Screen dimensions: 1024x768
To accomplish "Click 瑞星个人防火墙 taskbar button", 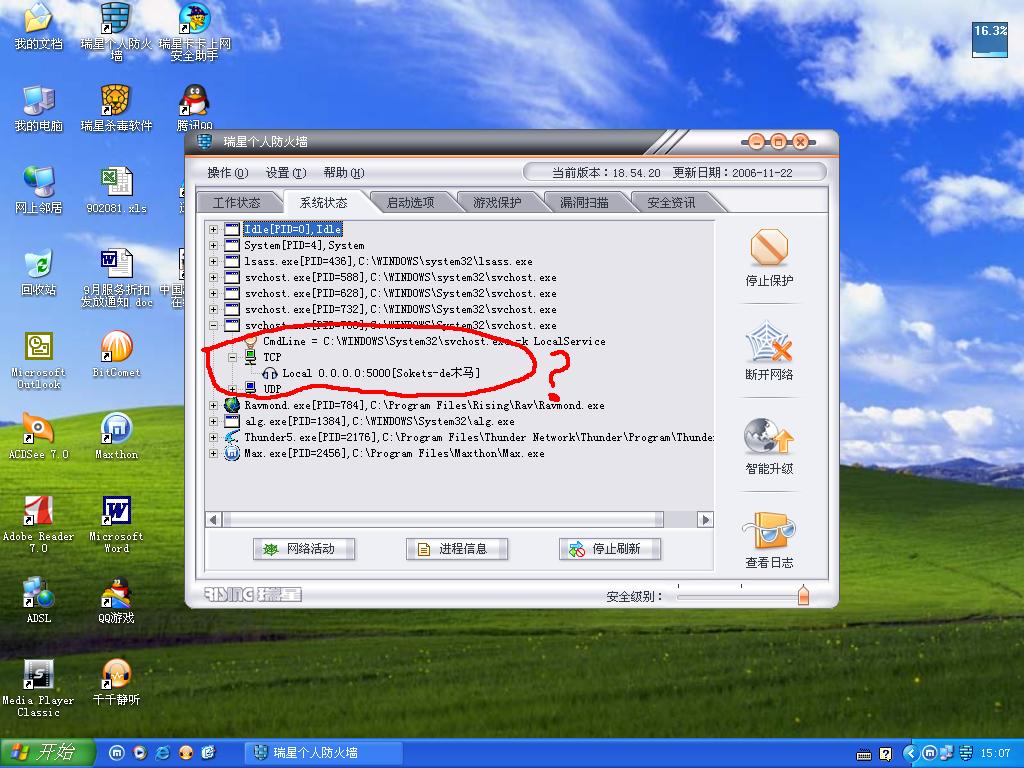I will 323,752.
